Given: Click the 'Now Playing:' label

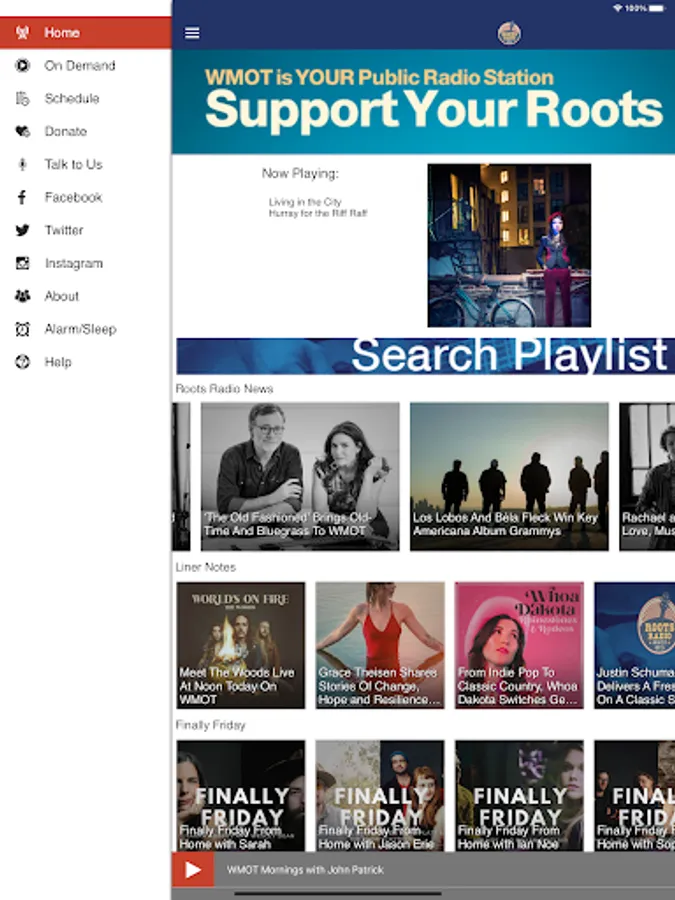Looking at the screenshot, I should pyautogui.click(x=300, y=173).
